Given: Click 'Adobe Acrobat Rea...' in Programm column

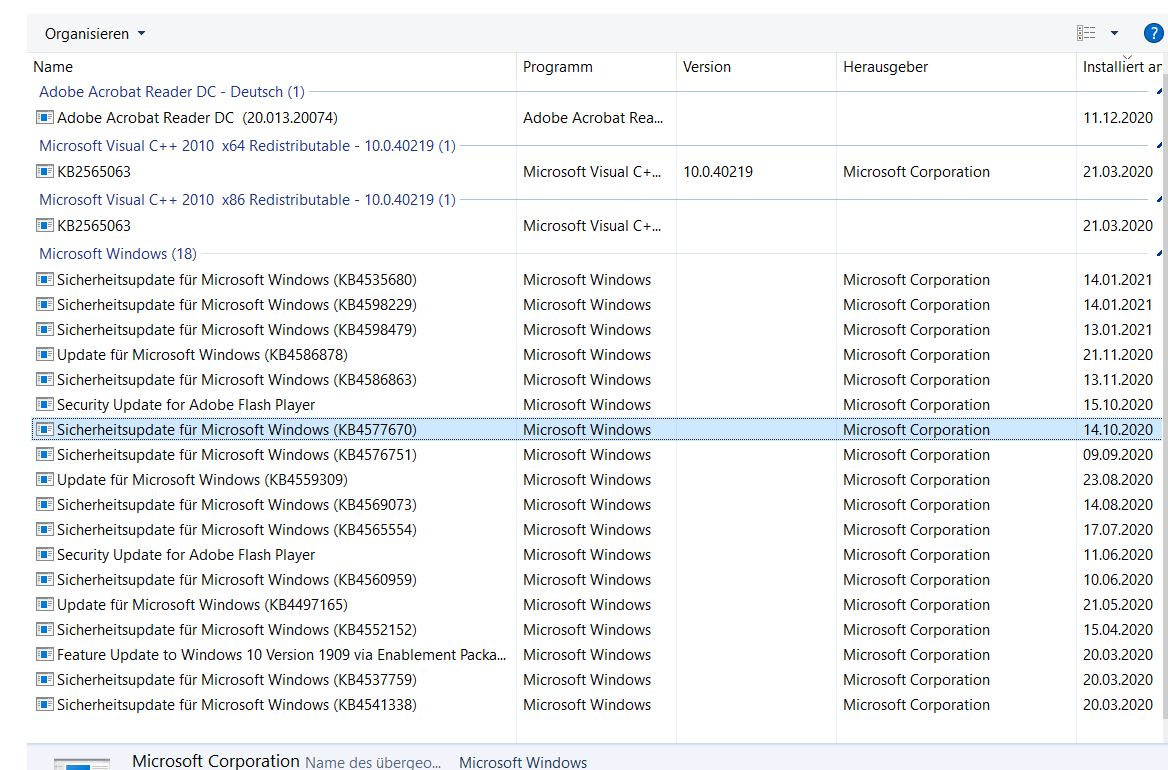Looking at the screenshot, I should coord(593,118).
